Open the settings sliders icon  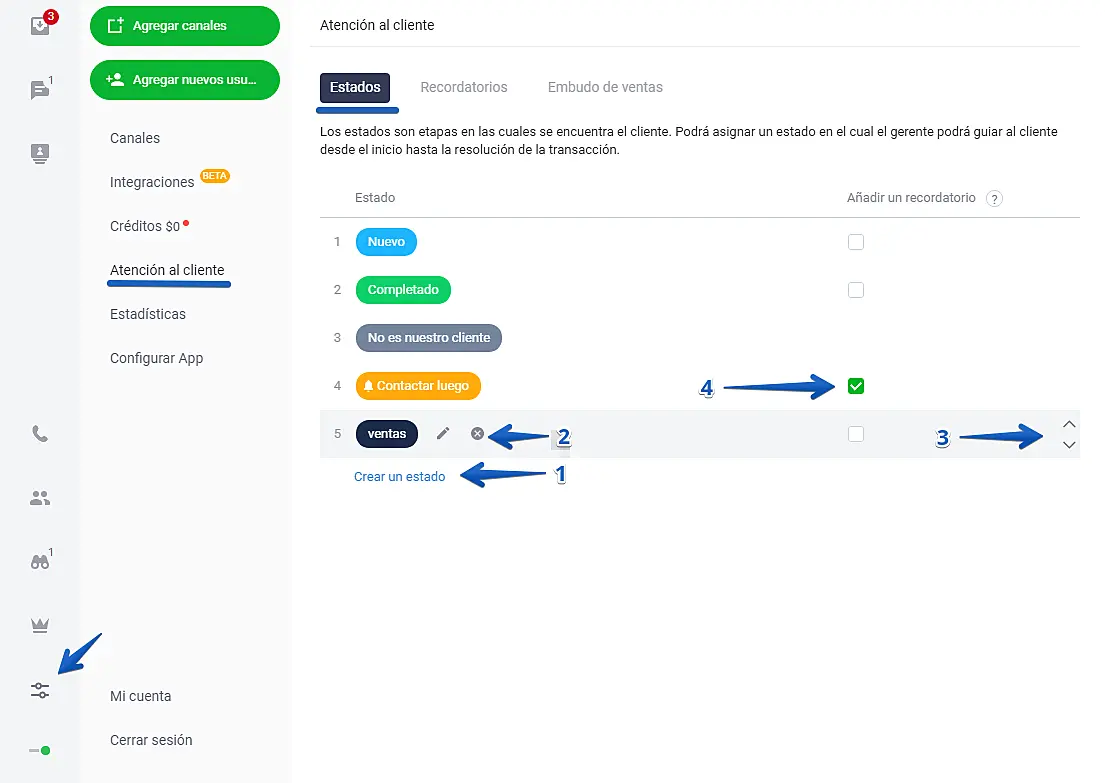pyautogui.click(x=40, y=690)
